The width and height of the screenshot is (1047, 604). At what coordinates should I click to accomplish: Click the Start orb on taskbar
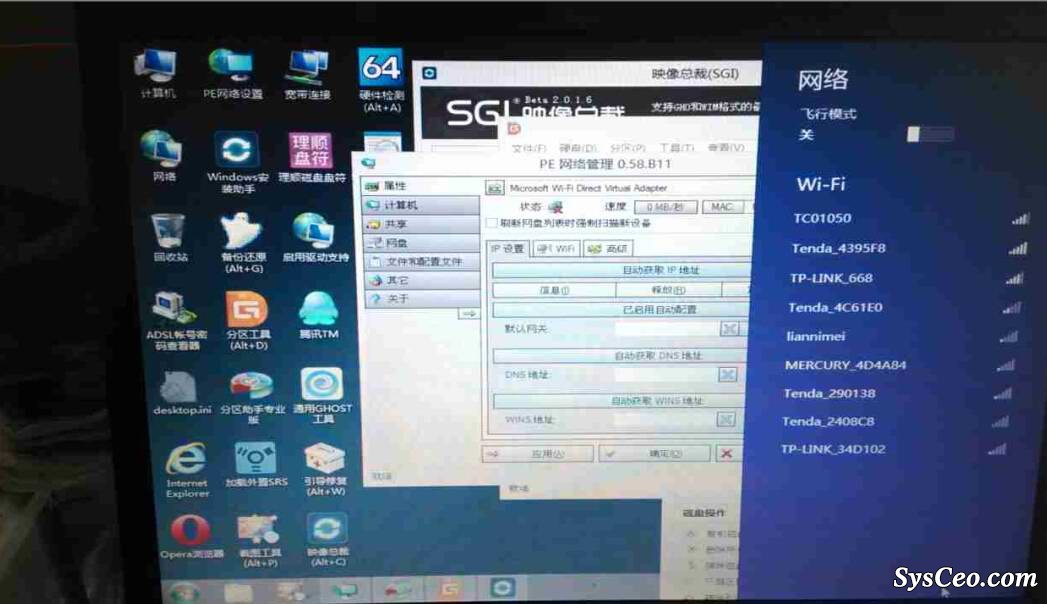coord(184,591)
